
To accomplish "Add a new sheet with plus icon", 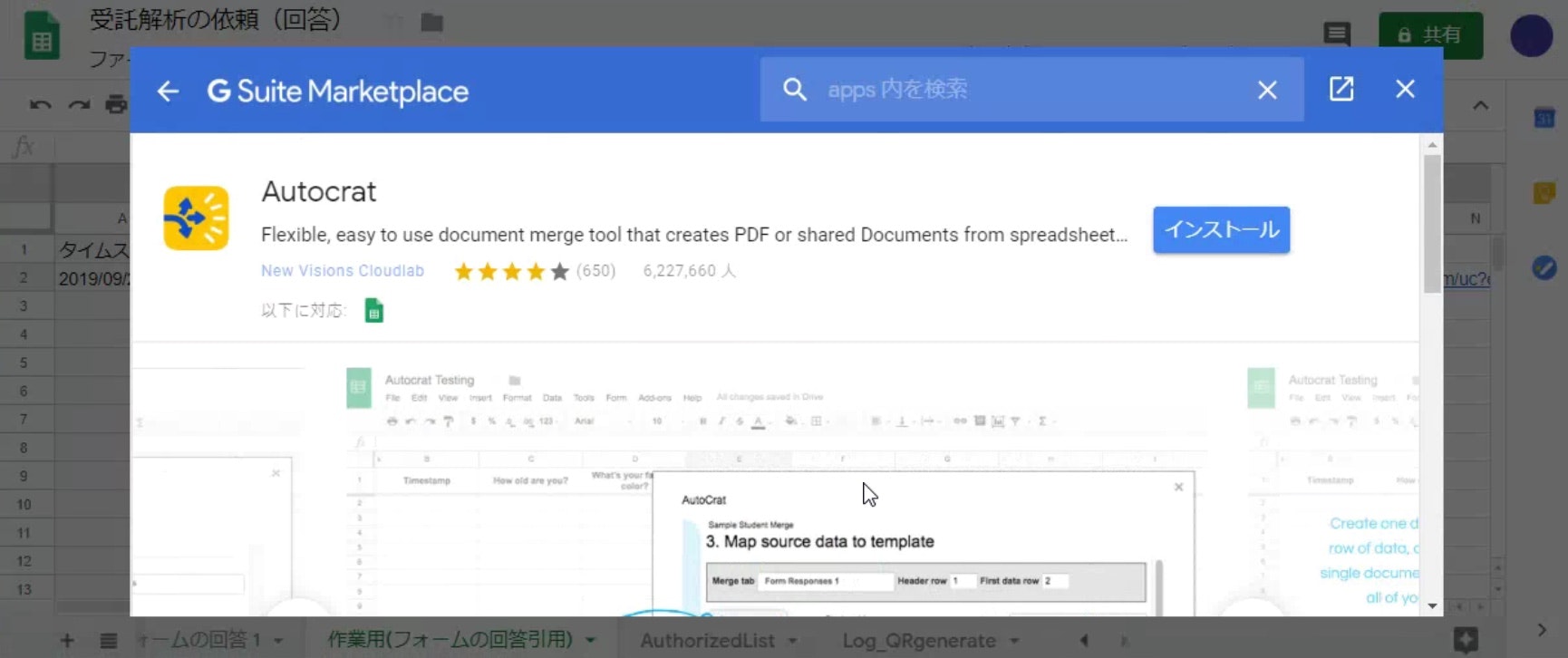I will pyautogui.click(x=67, y=641).
